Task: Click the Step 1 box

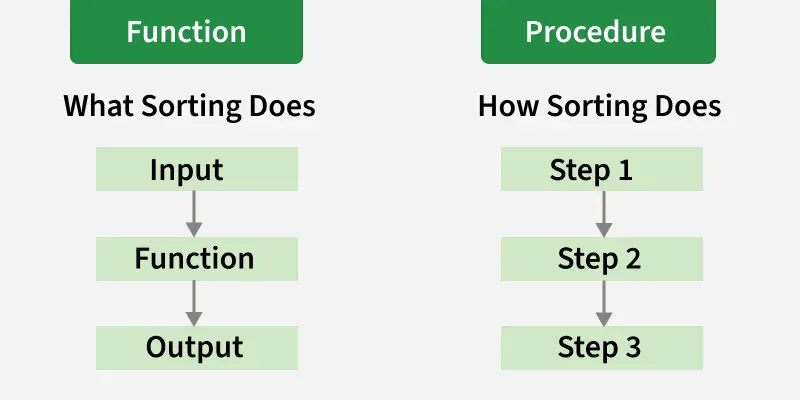Action: pyautogui.click(x=601, y=169)
